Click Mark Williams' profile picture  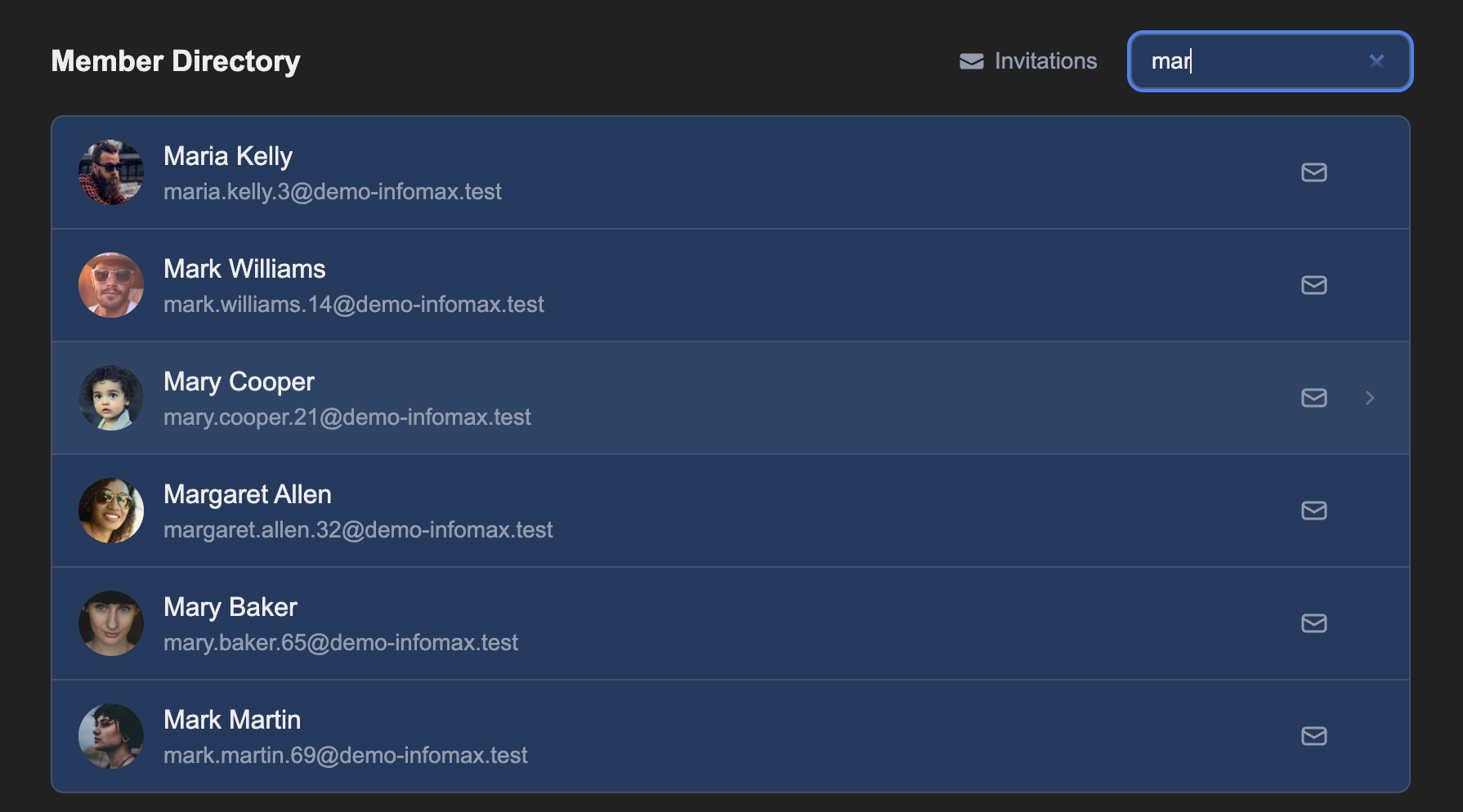111,285
